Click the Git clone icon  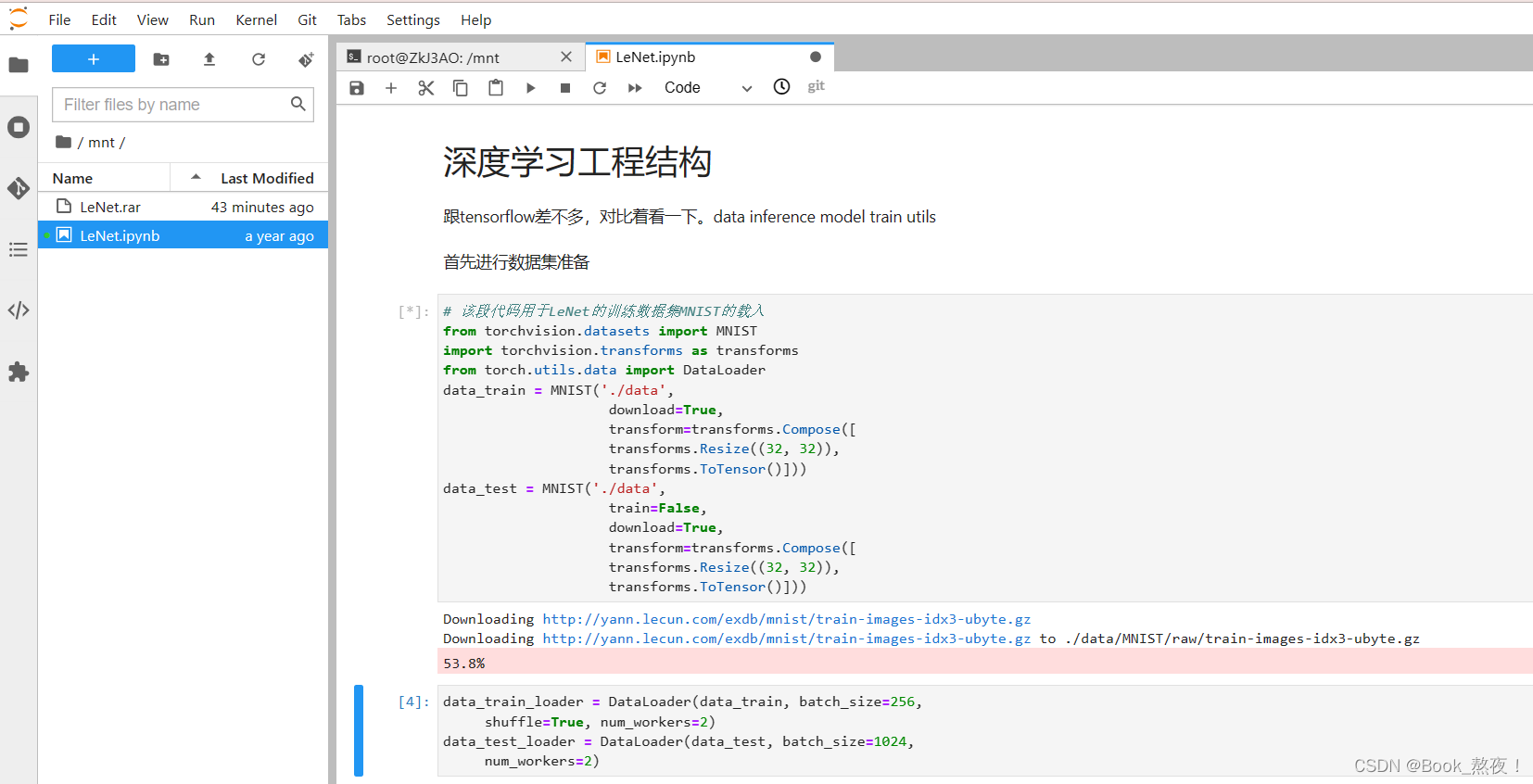point(306,59)
